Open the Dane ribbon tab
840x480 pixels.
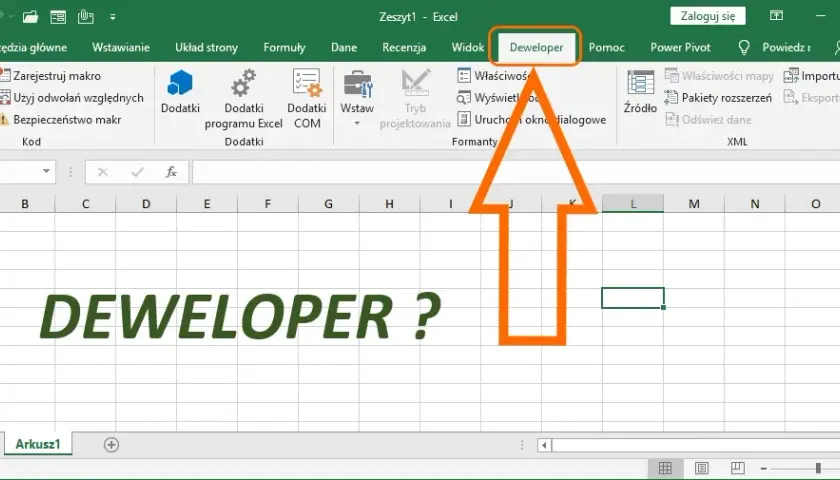click(344, 47)
